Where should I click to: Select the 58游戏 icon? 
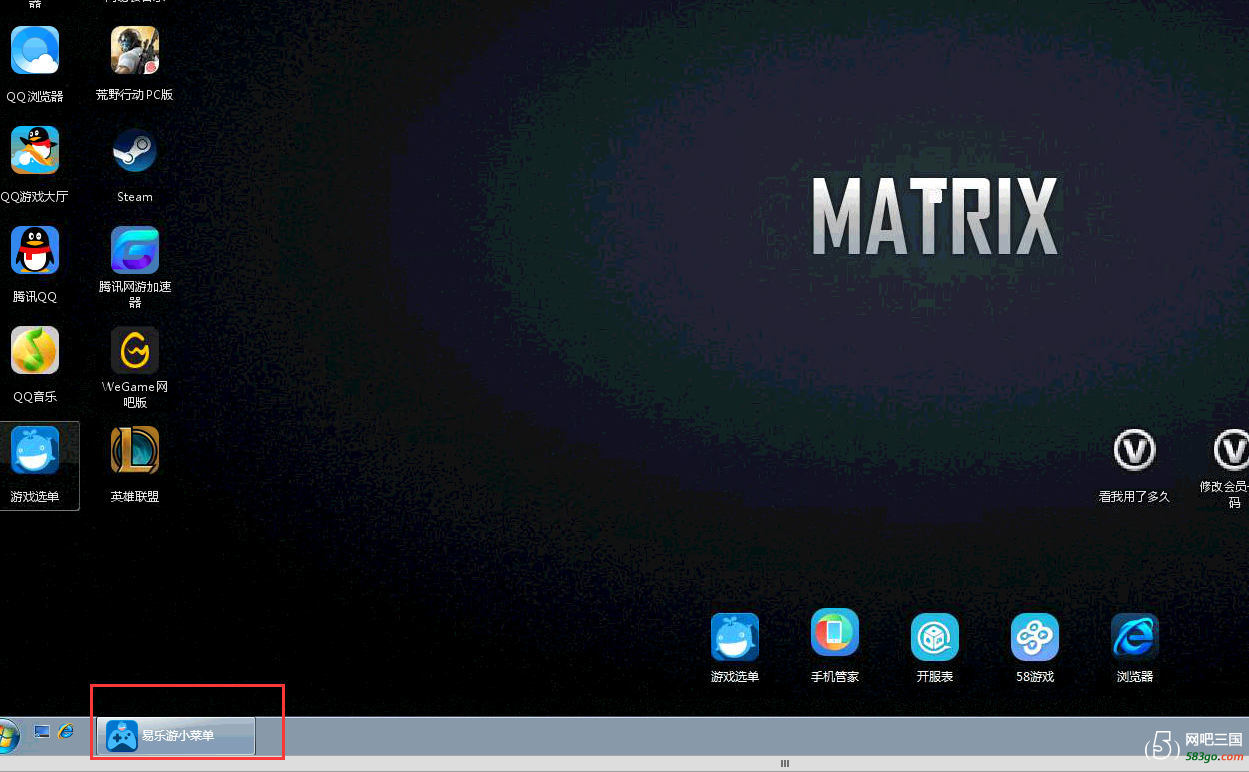pos(1035,637)
